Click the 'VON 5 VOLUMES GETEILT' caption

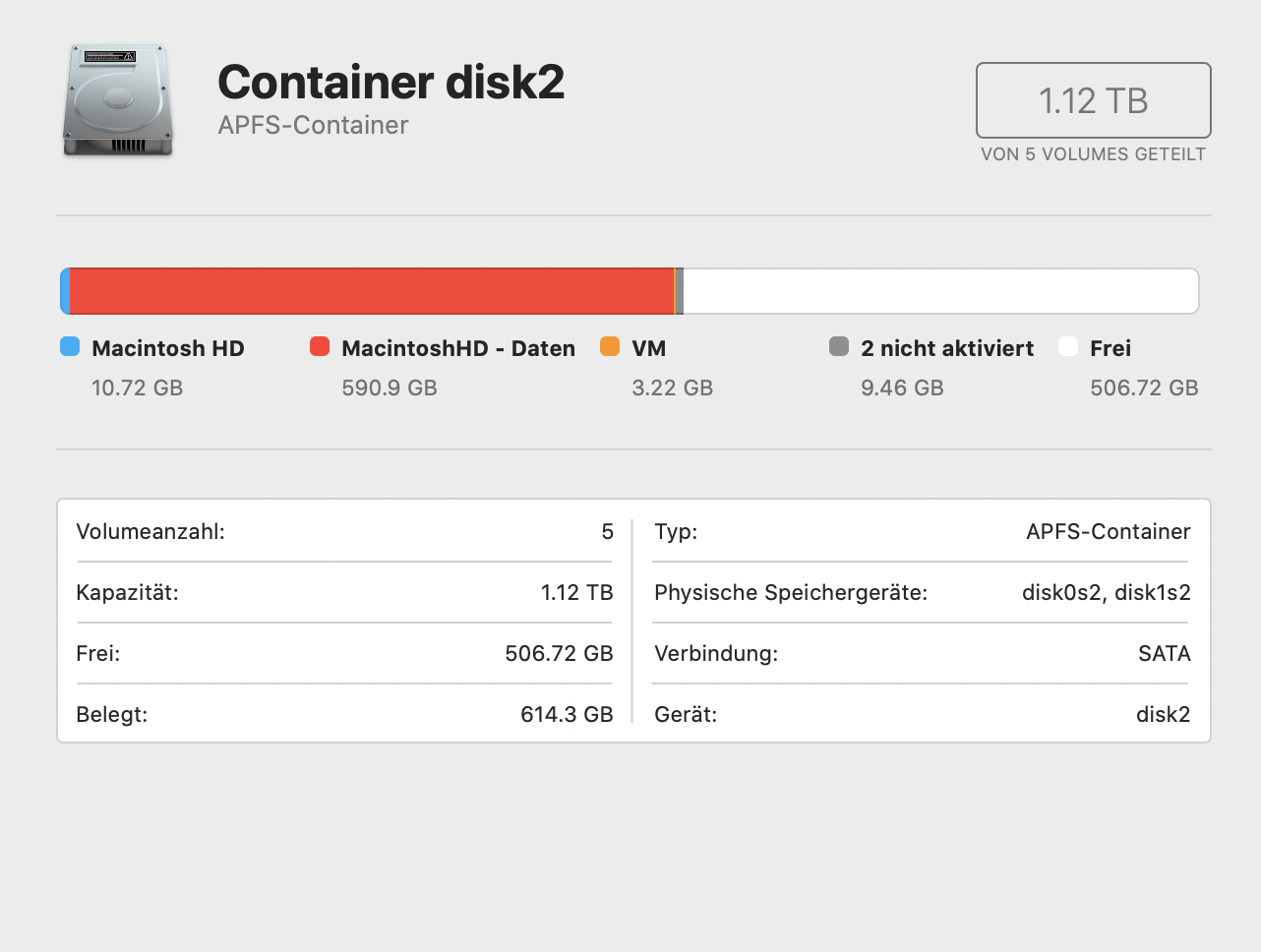click(1093, 154)
